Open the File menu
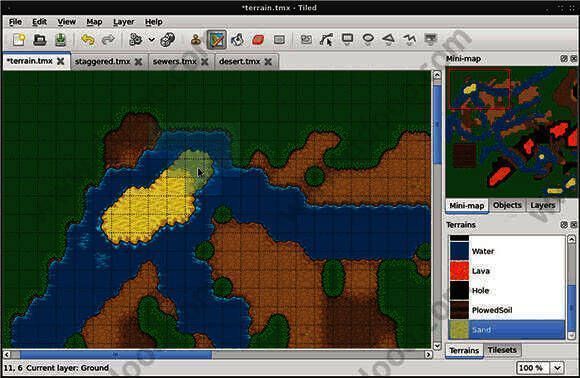This screenshot has width=580, height=378. (15, 22)
